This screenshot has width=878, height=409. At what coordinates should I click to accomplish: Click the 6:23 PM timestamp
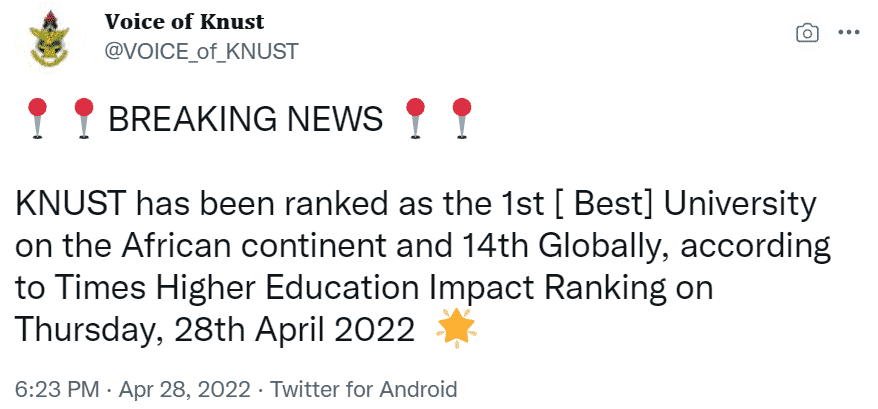[57, 389]
